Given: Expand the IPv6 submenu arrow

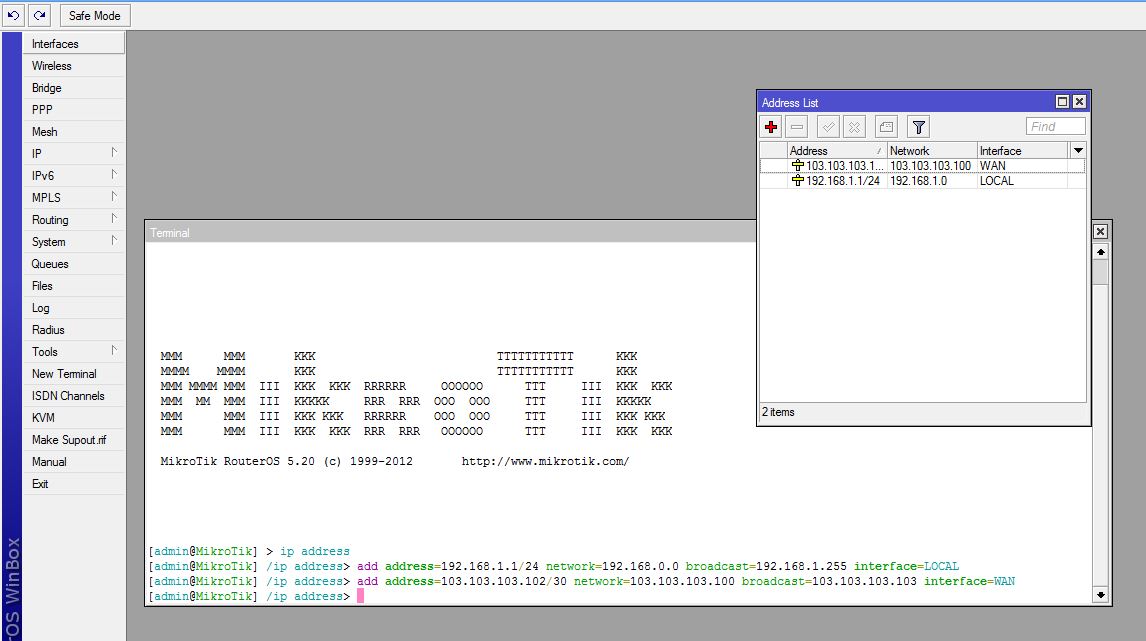Looking at the screenshot, I should click(116, 175).
